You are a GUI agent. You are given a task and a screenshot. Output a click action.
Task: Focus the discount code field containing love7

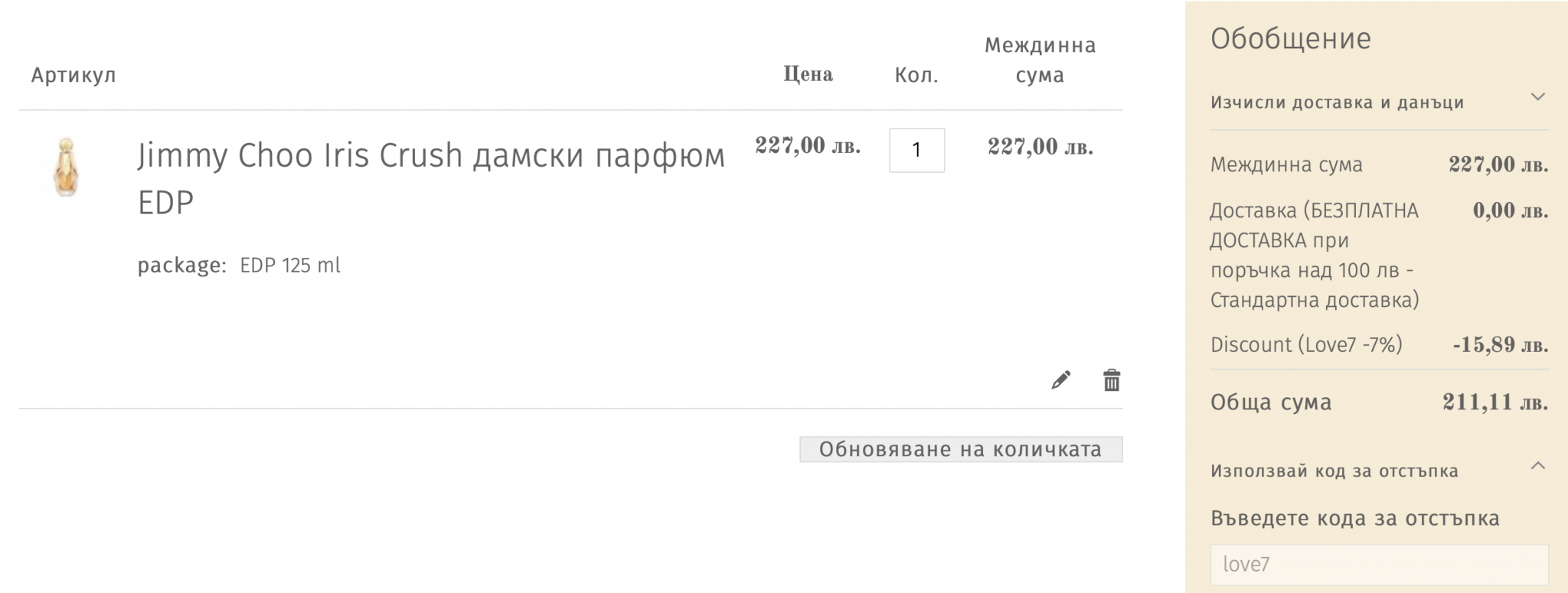tap(1379, 565)
